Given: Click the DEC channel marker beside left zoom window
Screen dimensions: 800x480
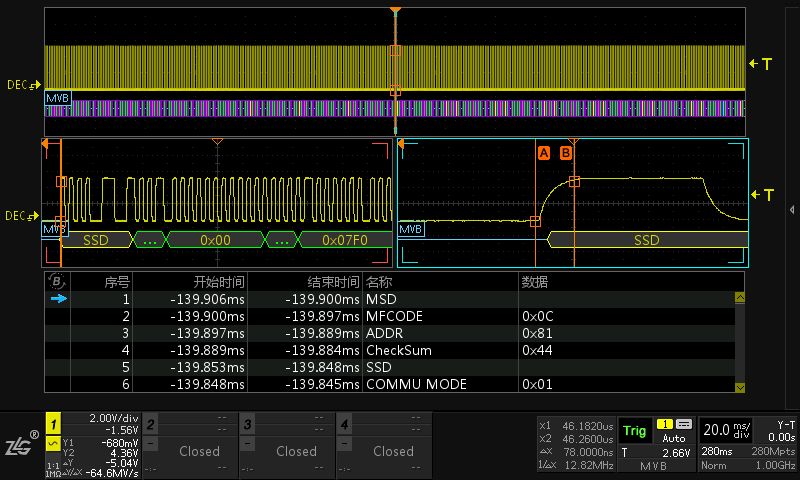Looking at the screenshot, I should (x=22, y=216).
